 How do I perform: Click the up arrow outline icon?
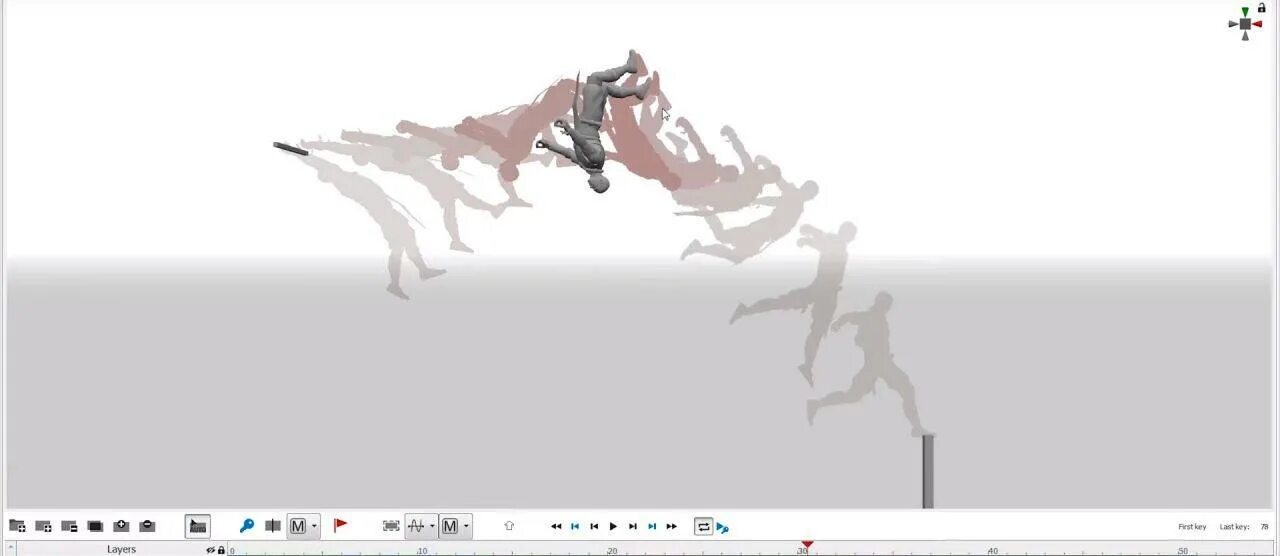[x=509, y=526]
